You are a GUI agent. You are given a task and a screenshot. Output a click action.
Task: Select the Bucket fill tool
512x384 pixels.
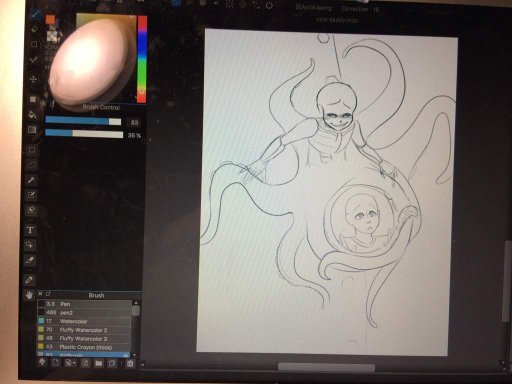(32, 114)
